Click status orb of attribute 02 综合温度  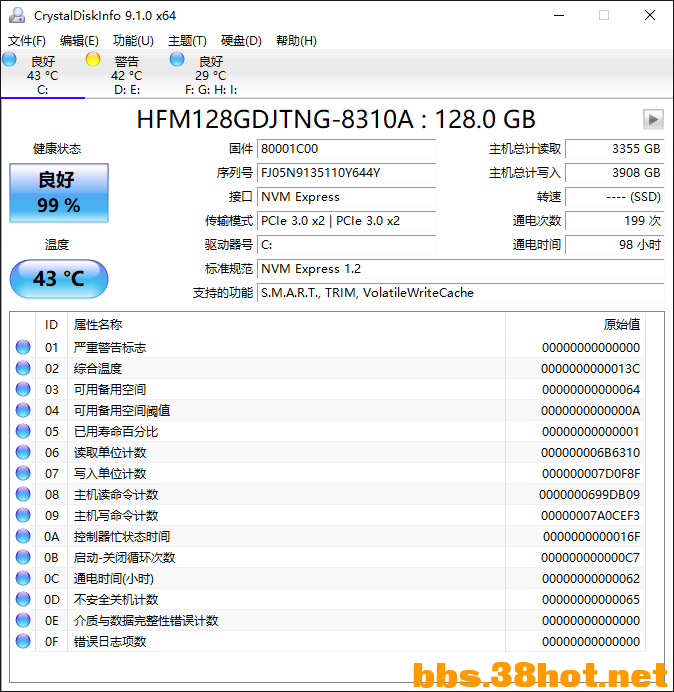(x=23, y=369)
